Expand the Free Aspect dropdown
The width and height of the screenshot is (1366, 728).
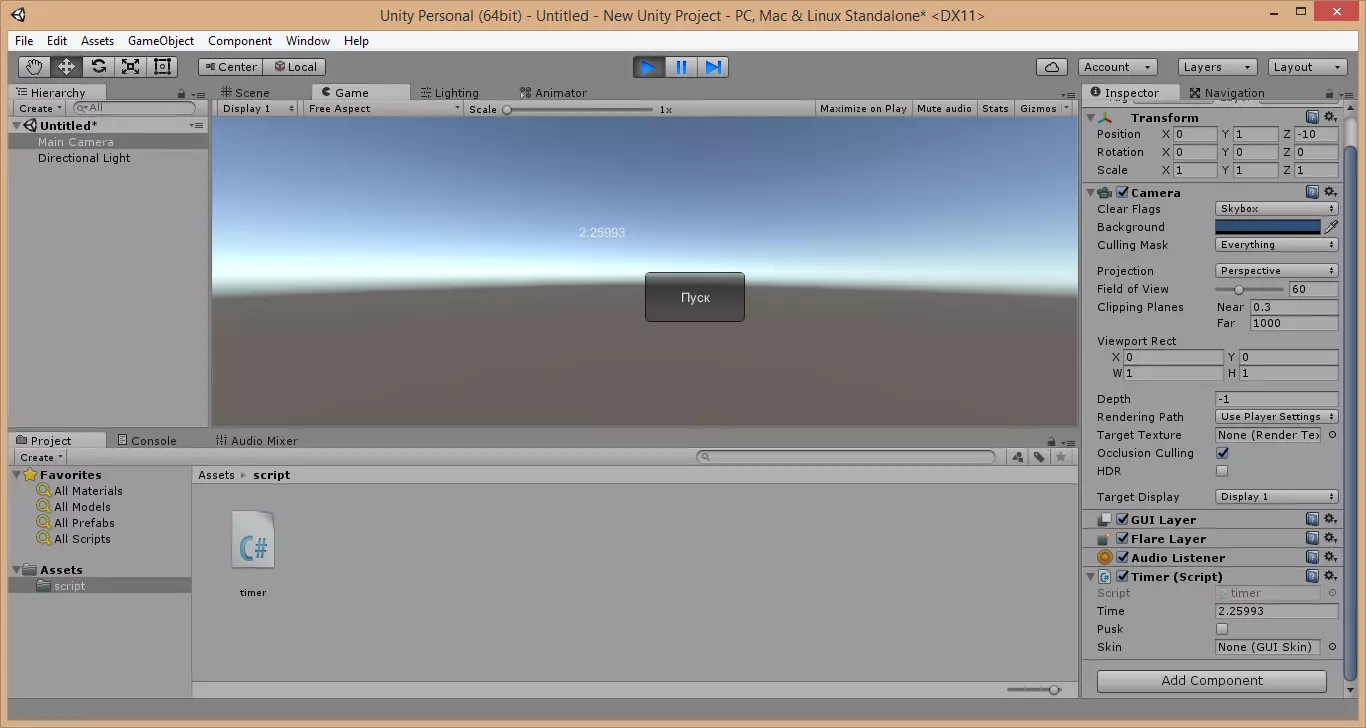(x=384, y=109)
